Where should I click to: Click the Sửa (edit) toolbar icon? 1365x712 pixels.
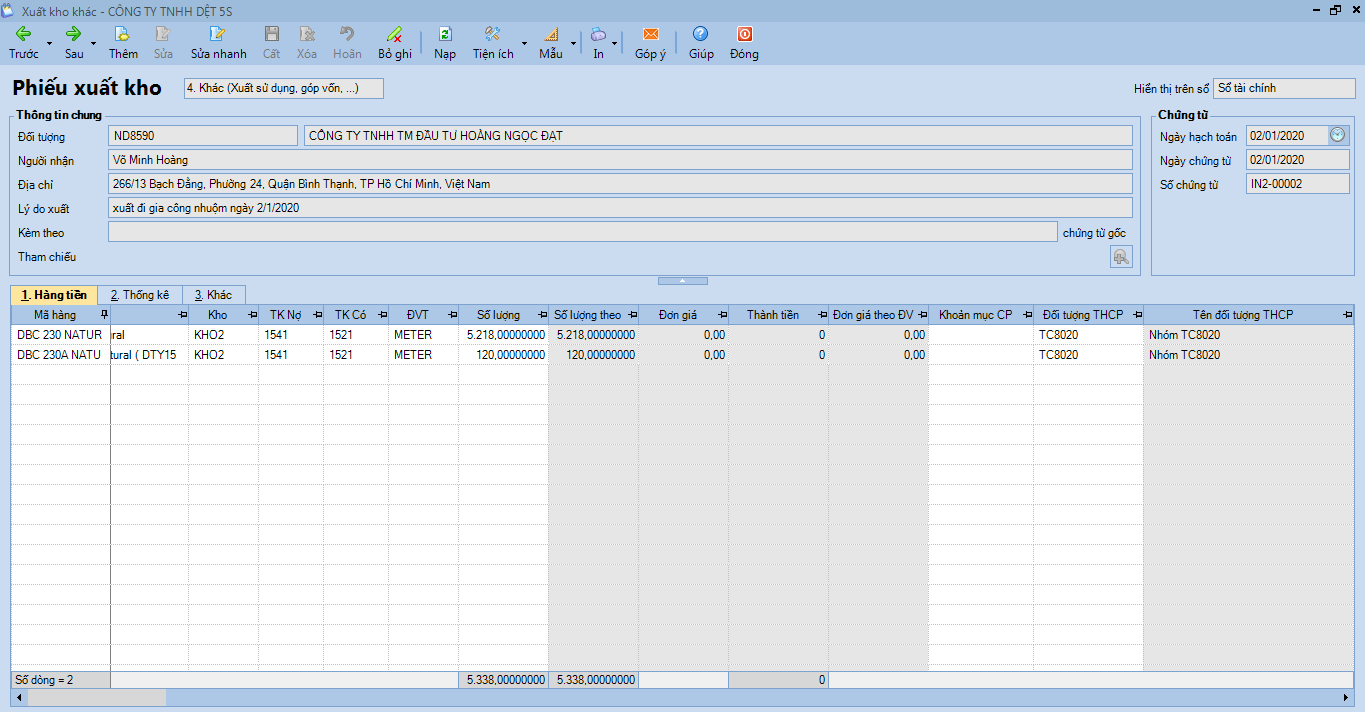click(163, 42)
